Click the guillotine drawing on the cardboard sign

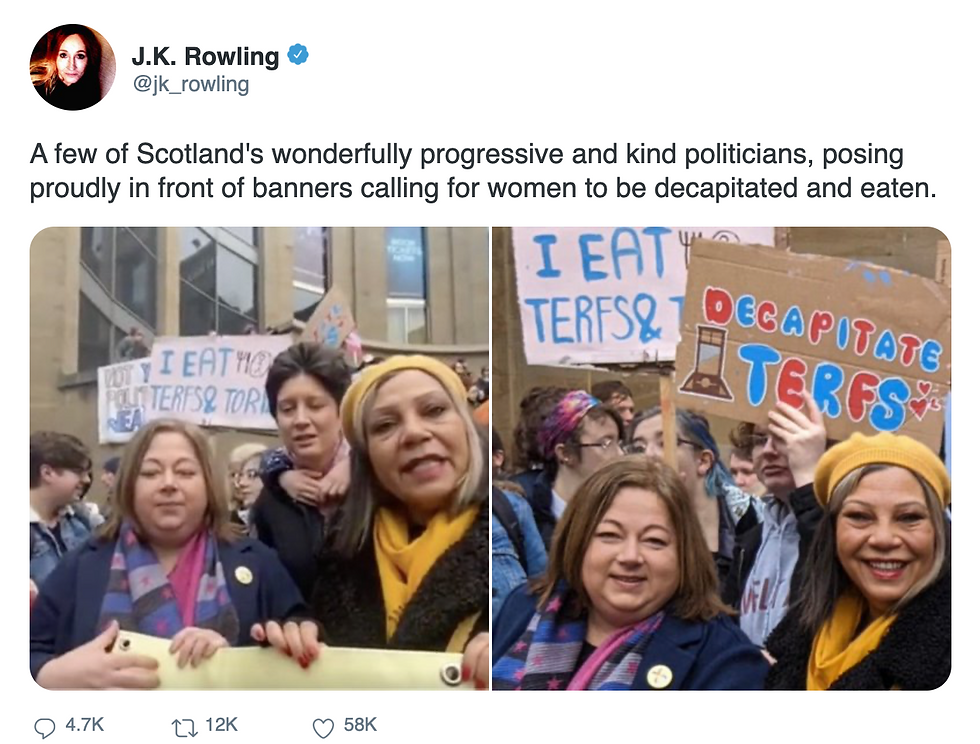pos(708,363)
